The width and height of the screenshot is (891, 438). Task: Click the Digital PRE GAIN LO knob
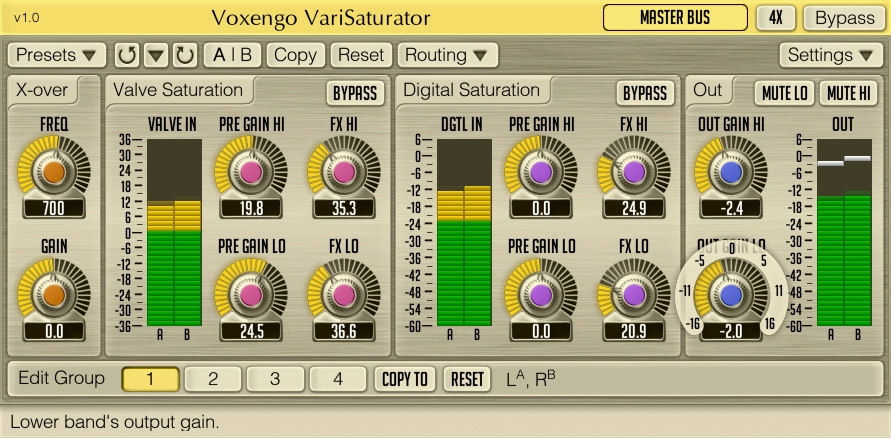(541, 295)
